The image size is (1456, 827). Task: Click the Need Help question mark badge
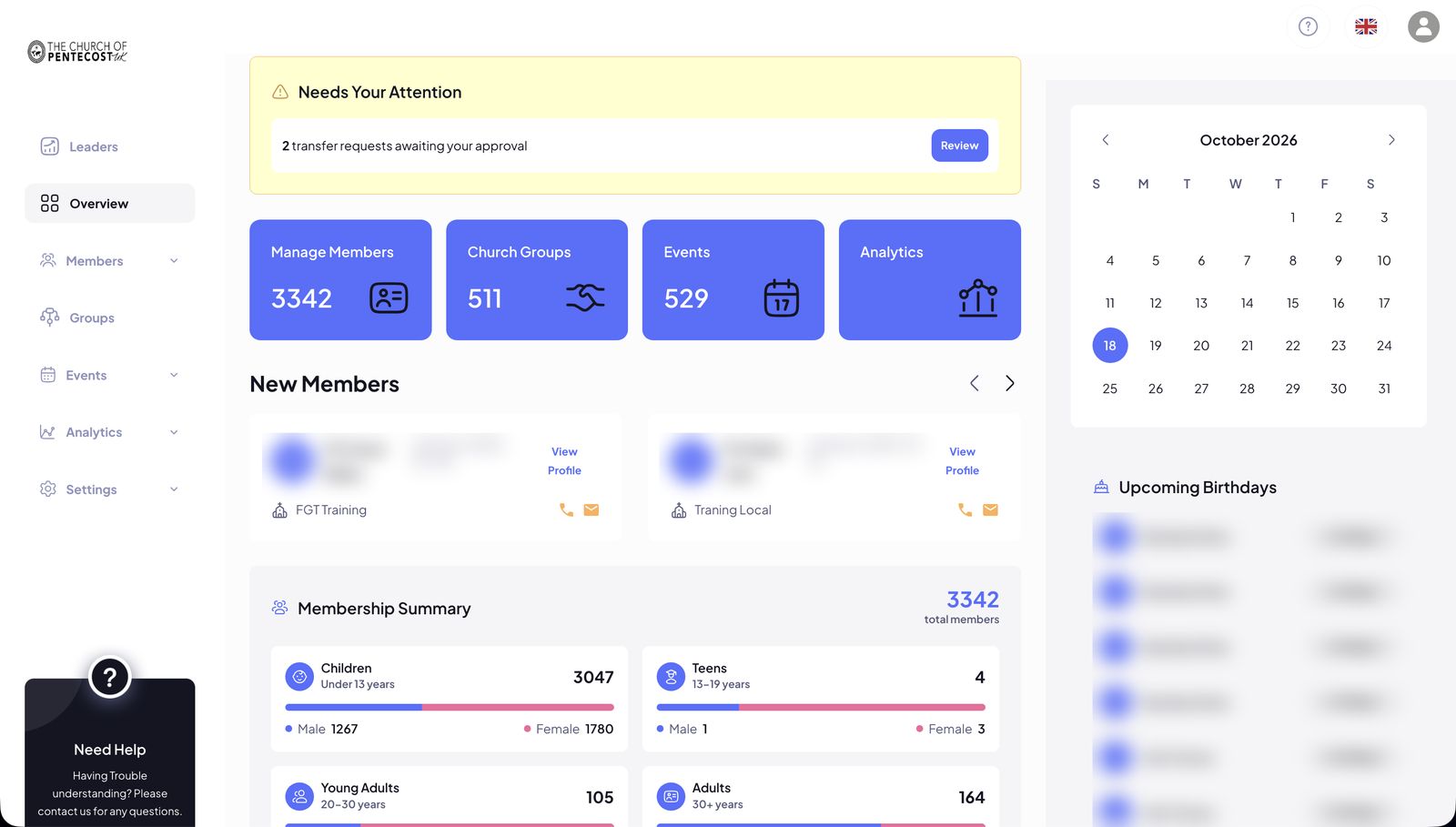click(110, 677)
